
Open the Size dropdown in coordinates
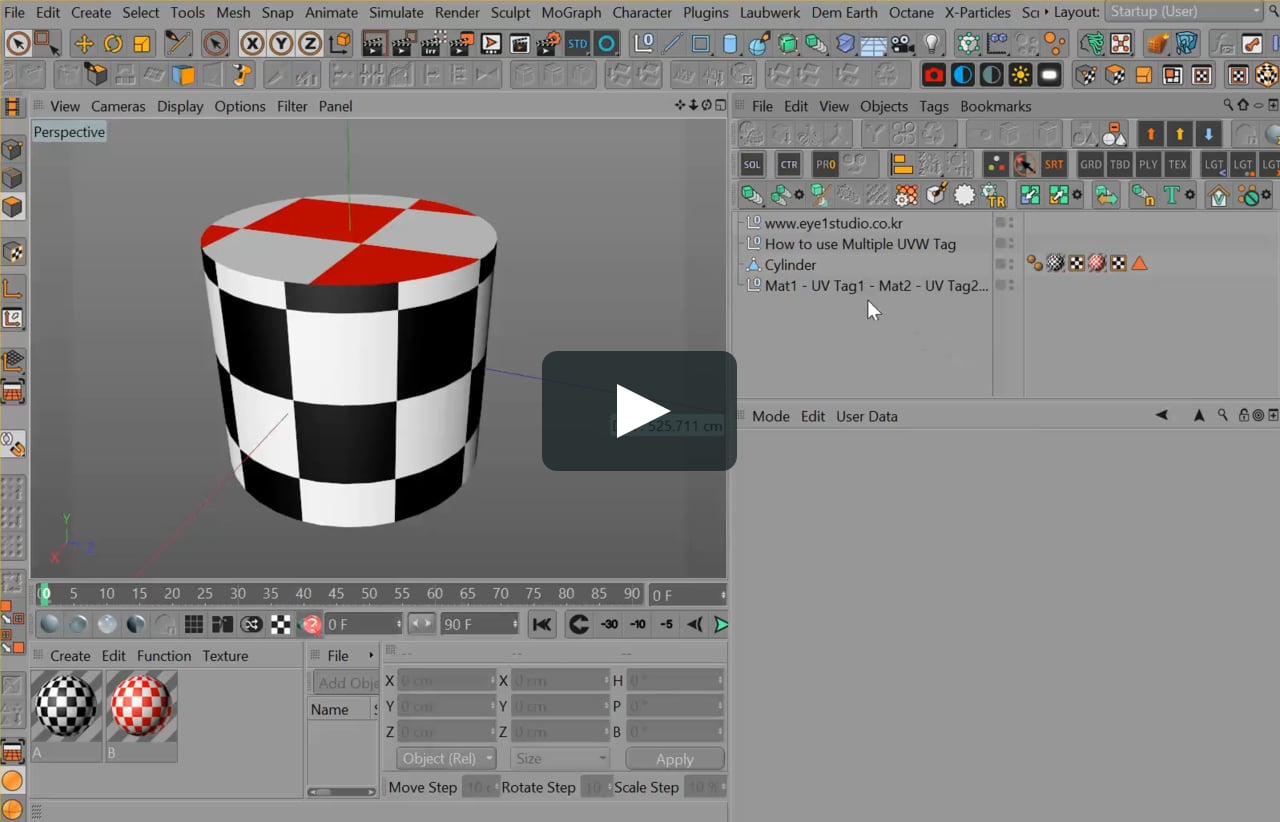pyautogui.click(x=560, y=759)
